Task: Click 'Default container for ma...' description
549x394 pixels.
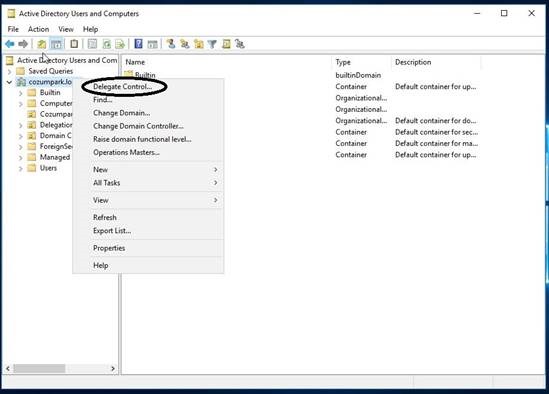Action: pos(436,143)
